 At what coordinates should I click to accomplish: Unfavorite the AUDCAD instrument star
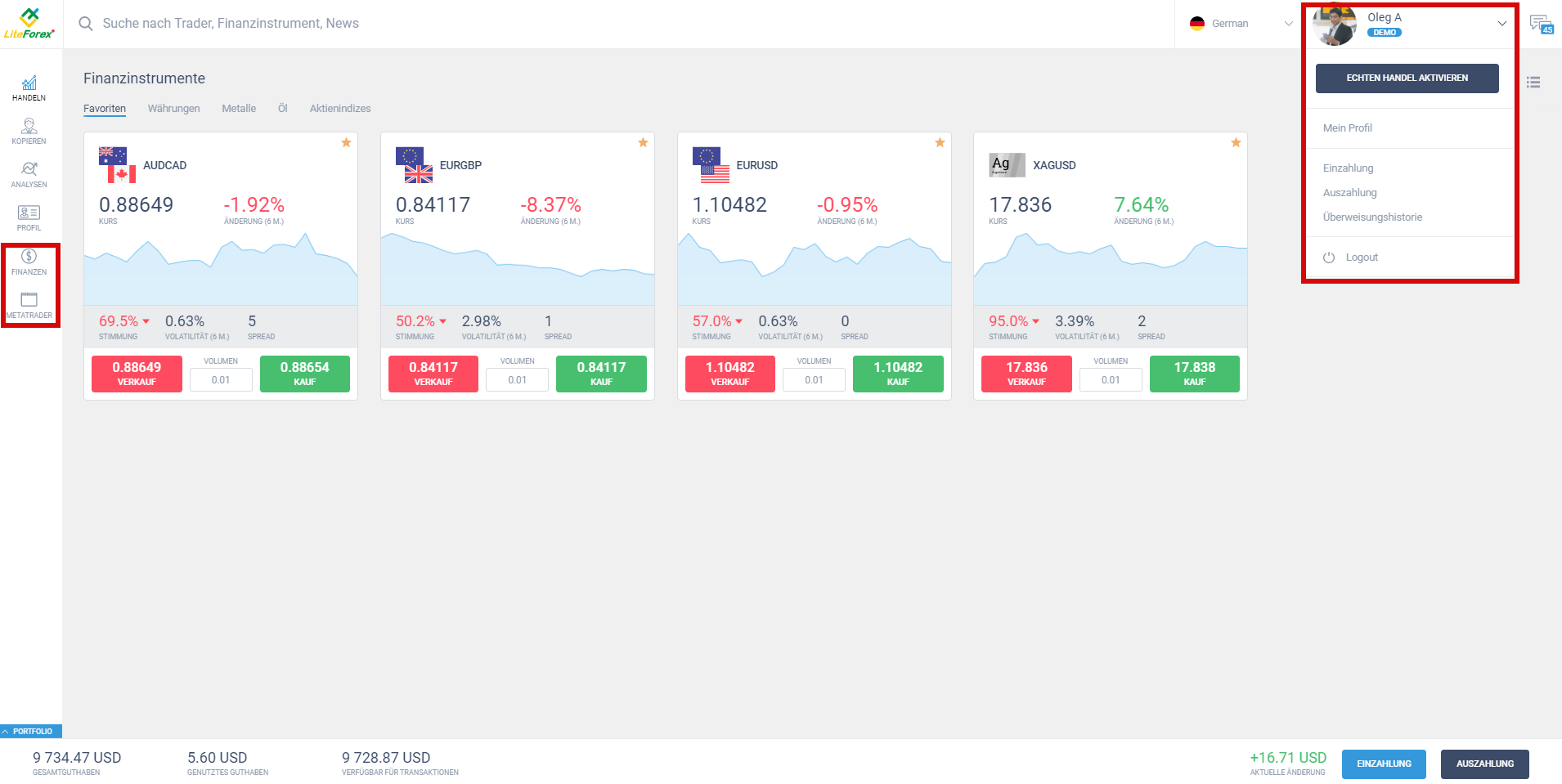point(346,142)
